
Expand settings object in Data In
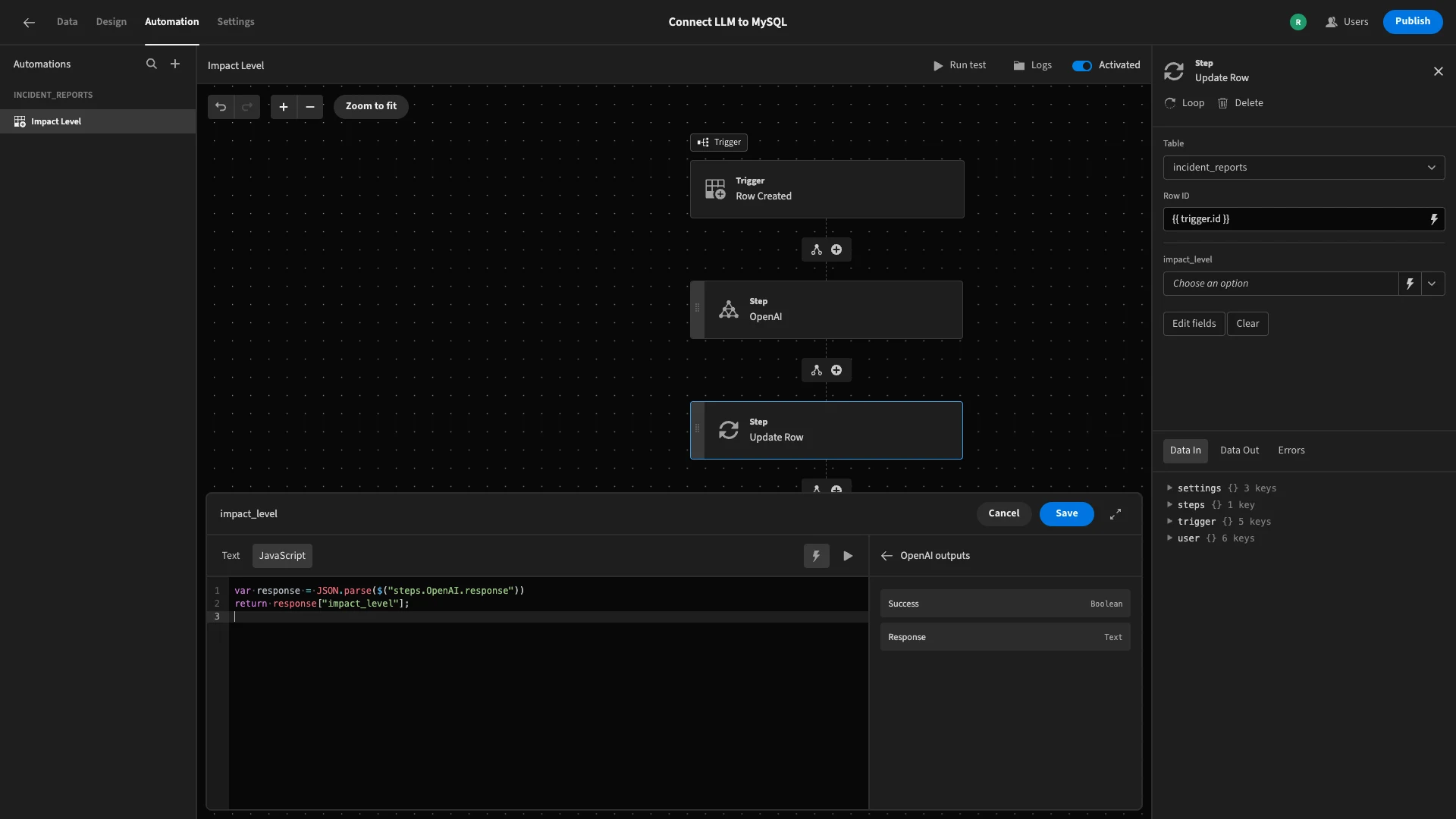coord(1169,488)
